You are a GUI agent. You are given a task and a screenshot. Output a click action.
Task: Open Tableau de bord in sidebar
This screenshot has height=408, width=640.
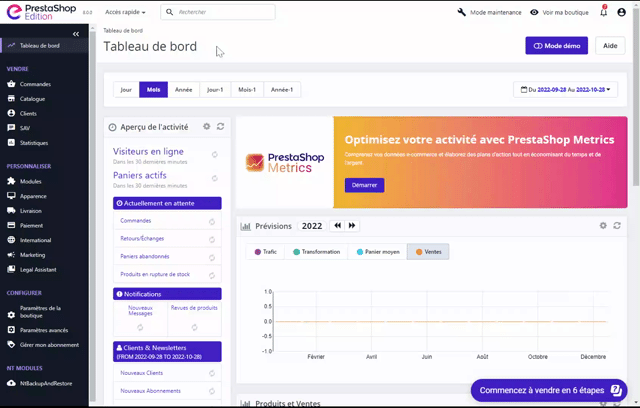point(44,45)
